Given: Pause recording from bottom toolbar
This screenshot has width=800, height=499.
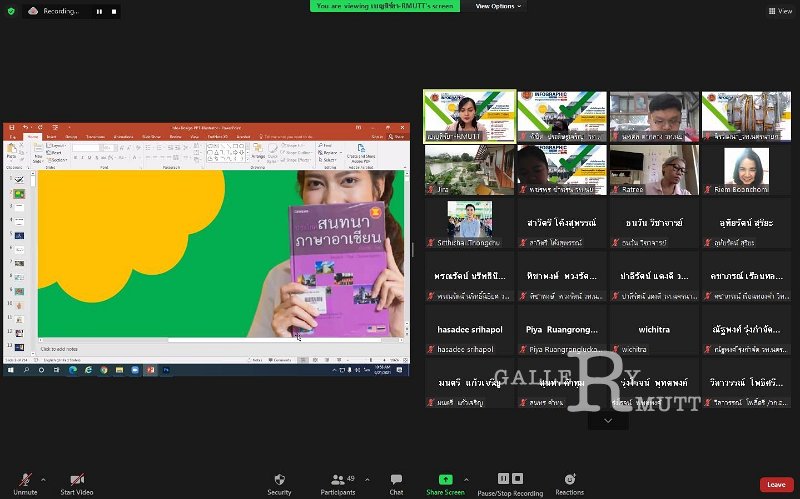Looking at the screenshot, I should coord(503,479).
